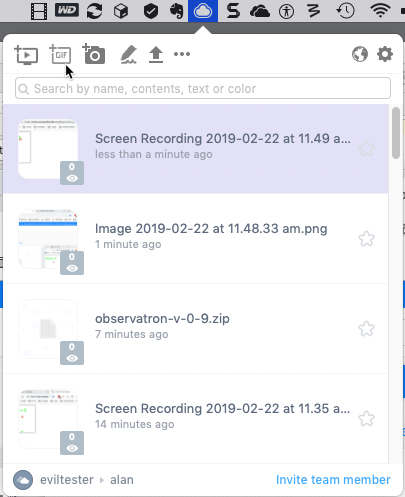Open Evernote elephant icon in menu bar
This screenshot has width=405, height=497.
(176, 11)
